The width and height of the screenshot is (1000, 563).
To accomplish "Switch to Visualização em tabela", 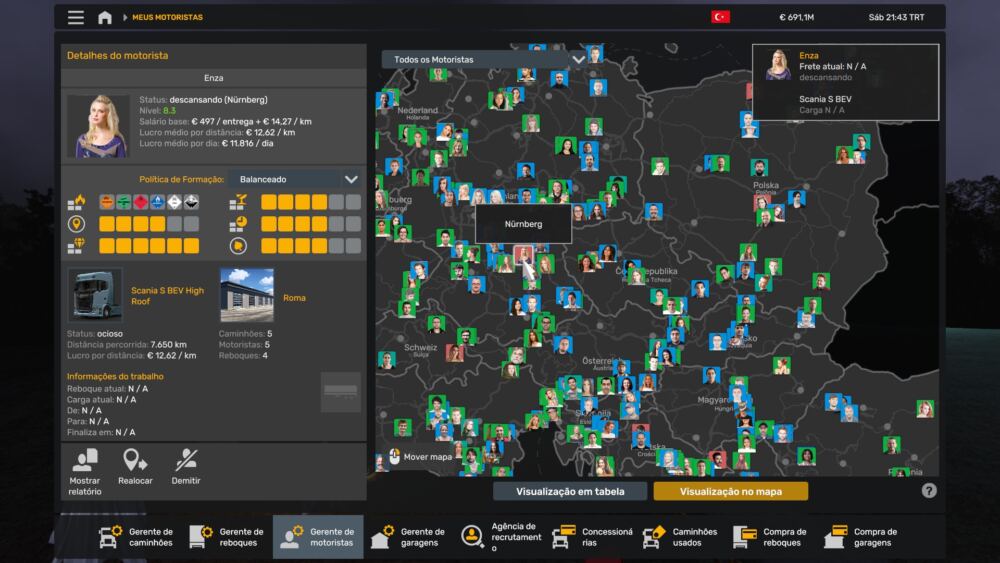I will tap(570, 491).
